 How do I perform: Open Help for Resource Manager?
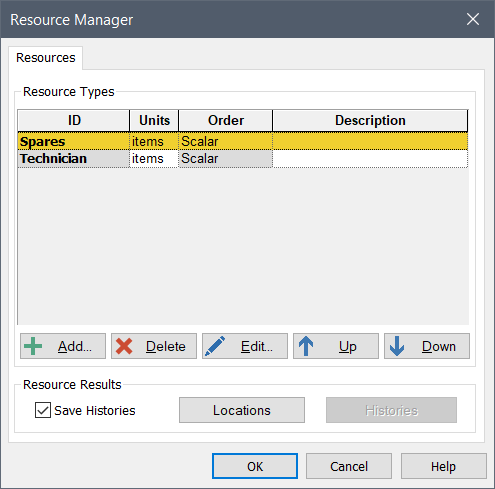click(443, 466)
